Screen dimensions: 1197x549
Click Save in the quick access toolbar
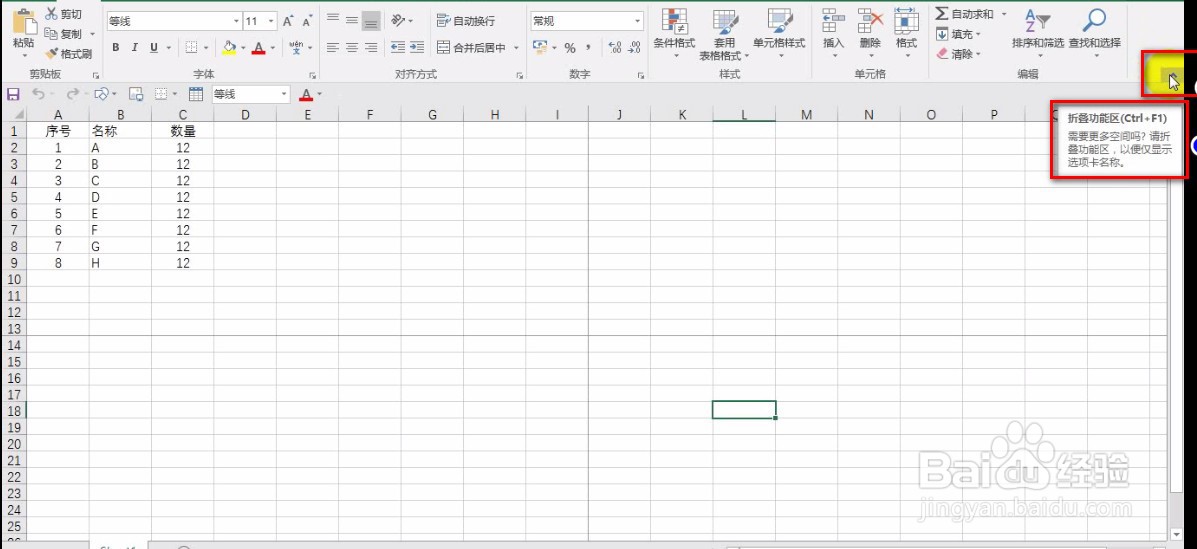(x=13, y=94)
